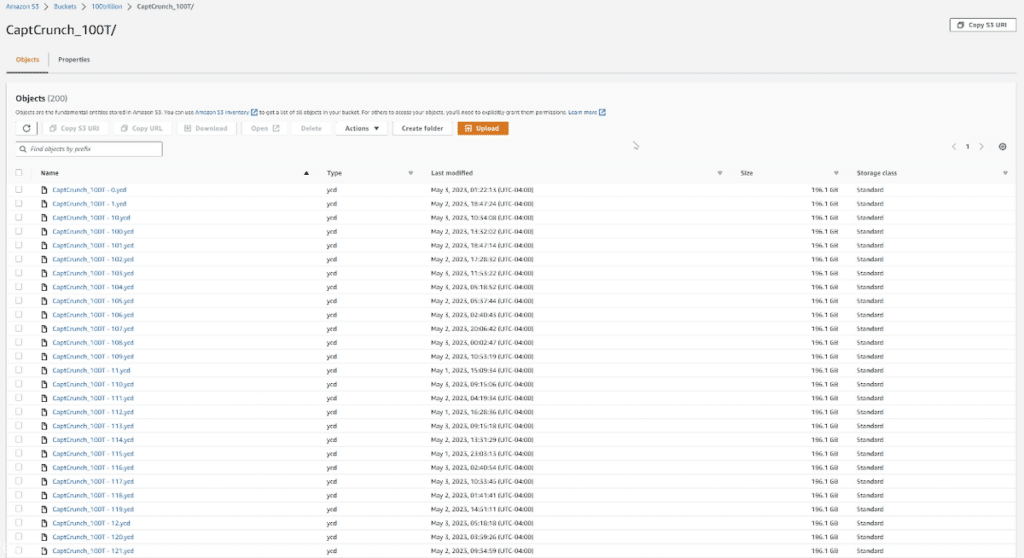Open CaptCrunch_100T - 116.ycd file link
1024x558 pixels.
(93, 467)
